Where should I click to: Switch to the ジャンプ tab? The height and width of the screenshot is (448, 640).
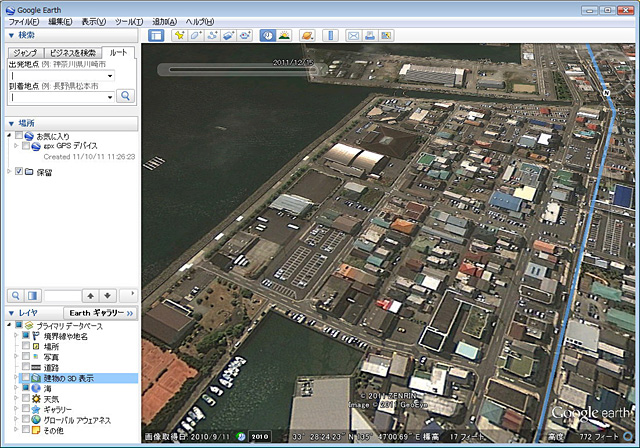pyautogui.click(x=25, y=53)
